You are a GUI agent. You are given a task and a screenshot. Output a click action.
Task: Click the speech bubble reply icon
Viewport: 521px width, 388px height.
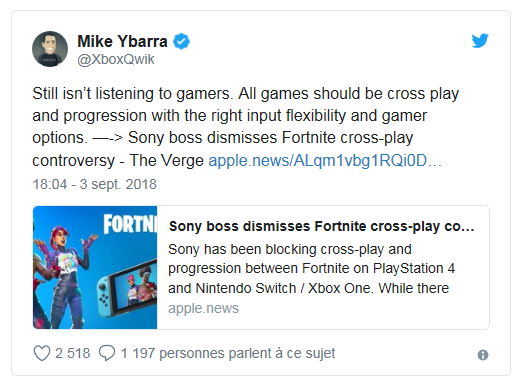[x=107, y=353]
